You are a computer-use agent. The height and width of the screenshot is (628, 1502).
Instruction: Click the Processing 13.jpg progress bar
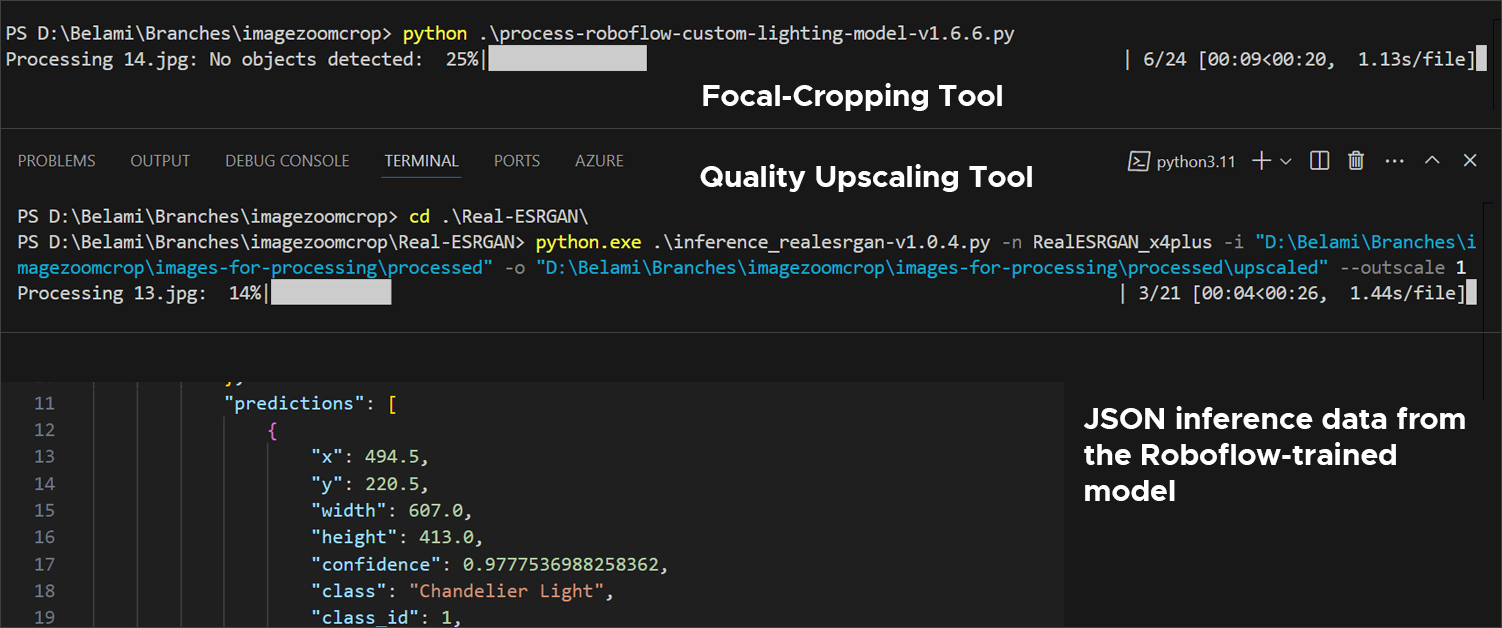(x=331, y=293)
